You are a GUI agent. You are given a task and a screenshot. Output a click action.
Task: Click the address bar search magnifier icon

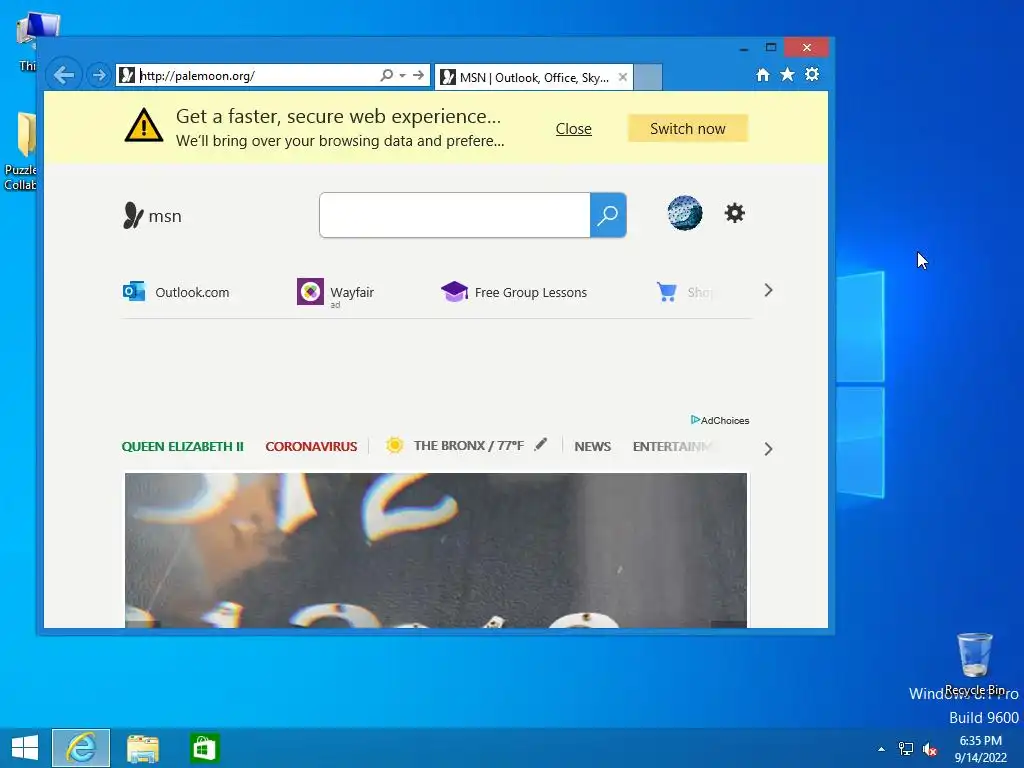tap(387, 75)
